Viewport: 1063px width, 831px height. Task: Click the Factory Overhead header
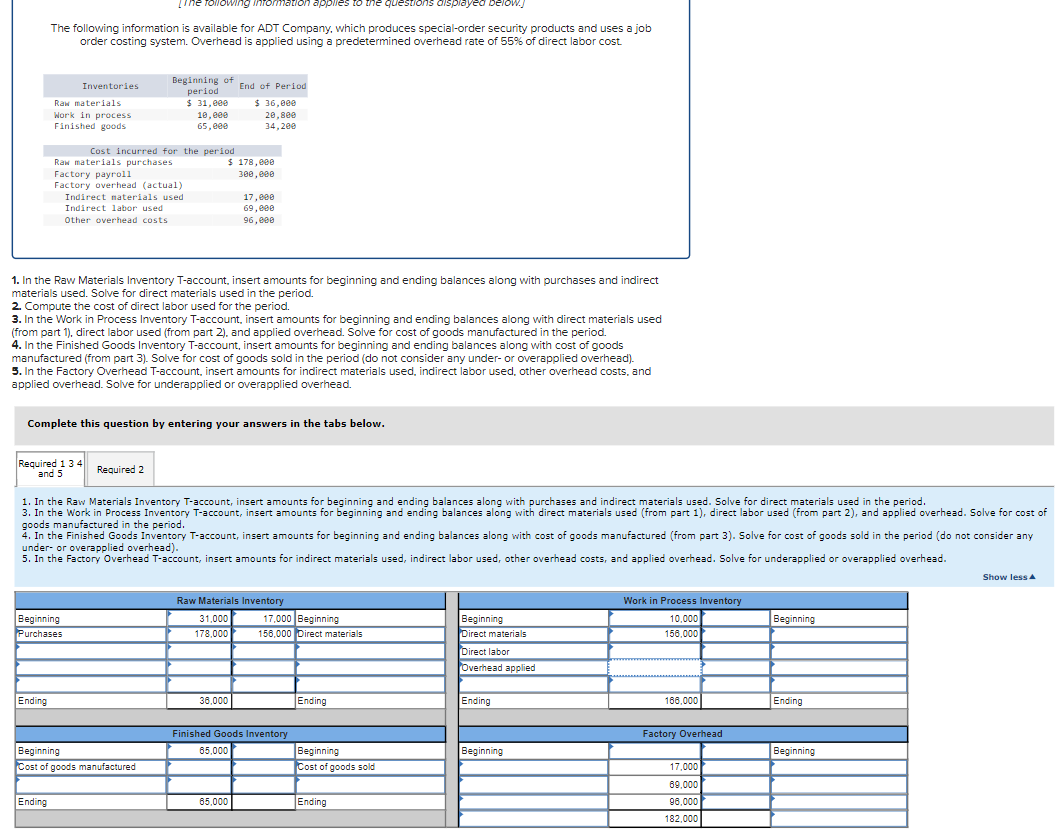pos(683,734)
